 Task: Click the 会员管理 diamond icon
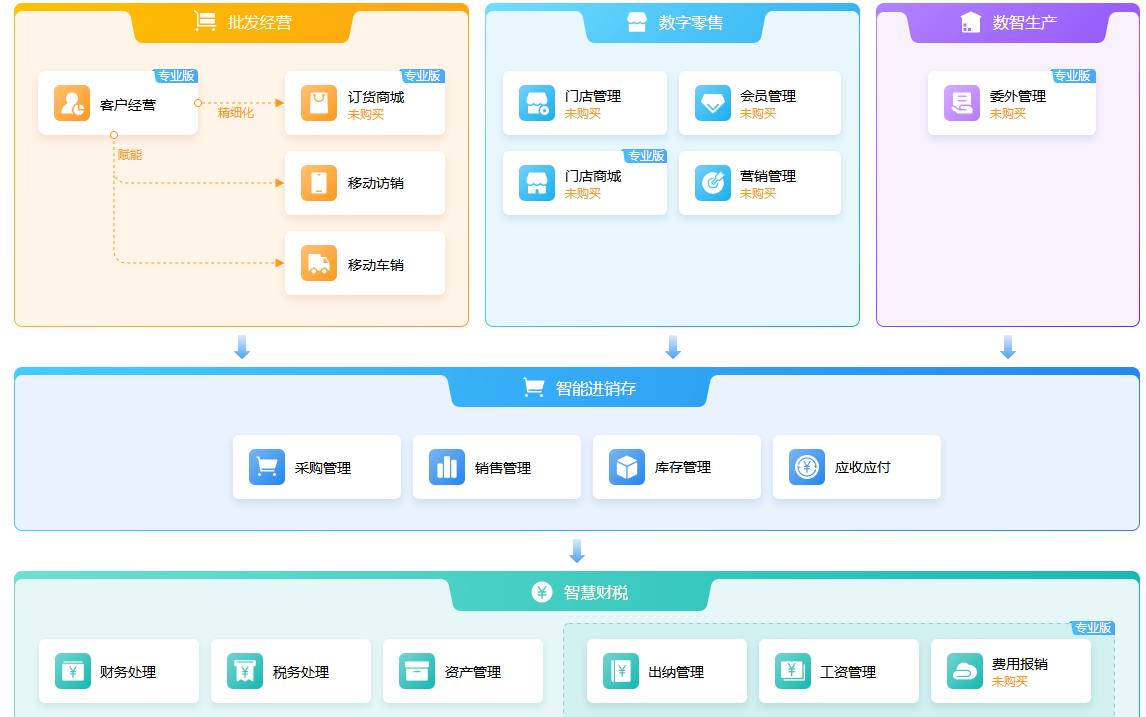713,103
